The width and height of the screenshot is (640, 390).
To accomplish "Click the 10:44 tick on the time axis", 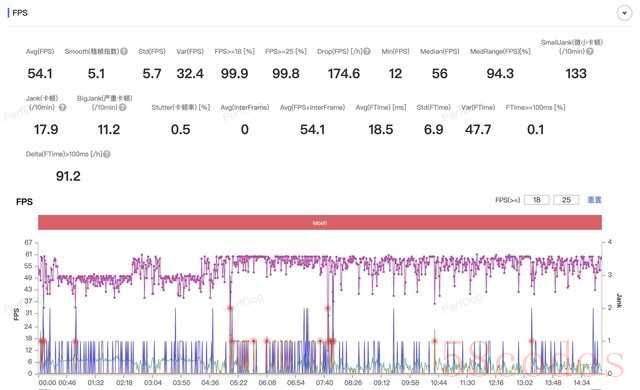I will pyautogui.click(x=439, y=383).
